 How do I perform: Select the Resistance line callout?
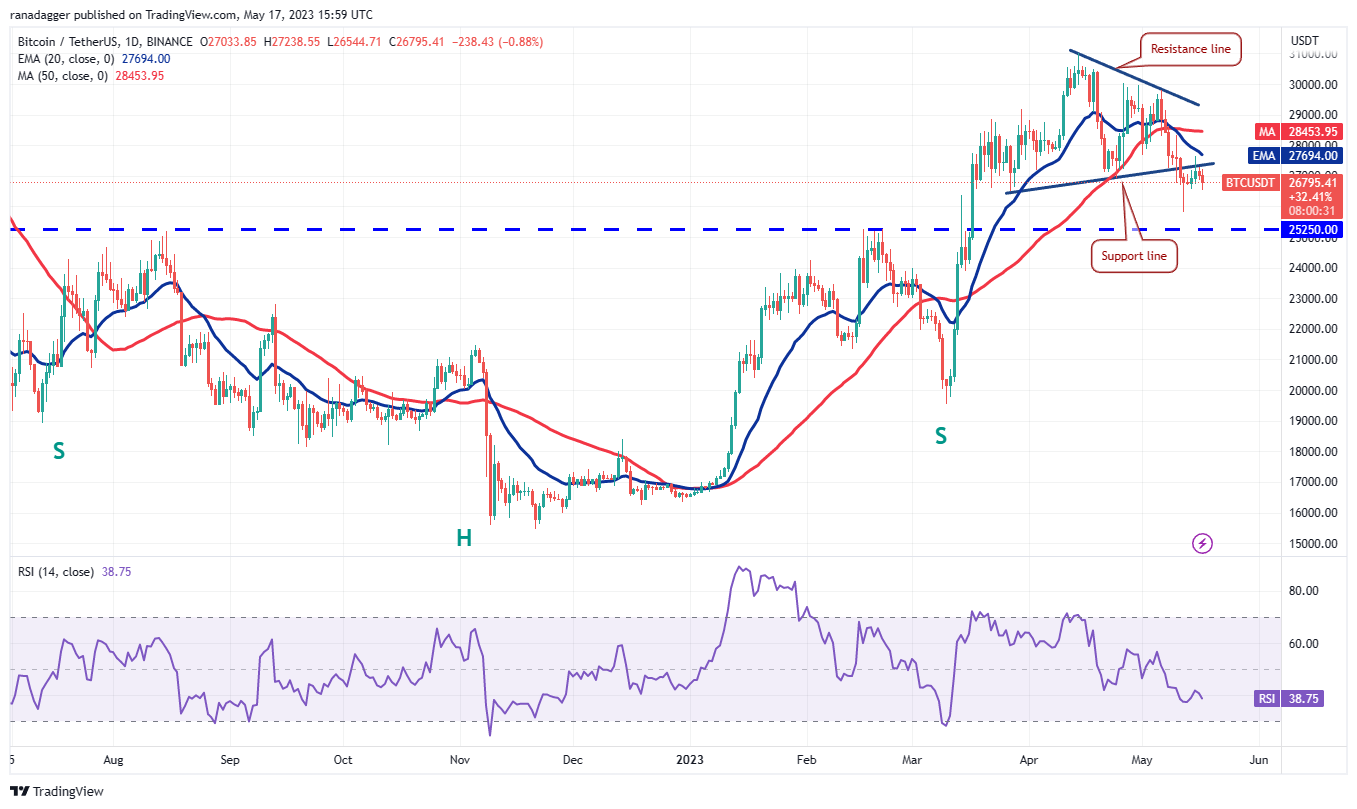point(1189,48)
